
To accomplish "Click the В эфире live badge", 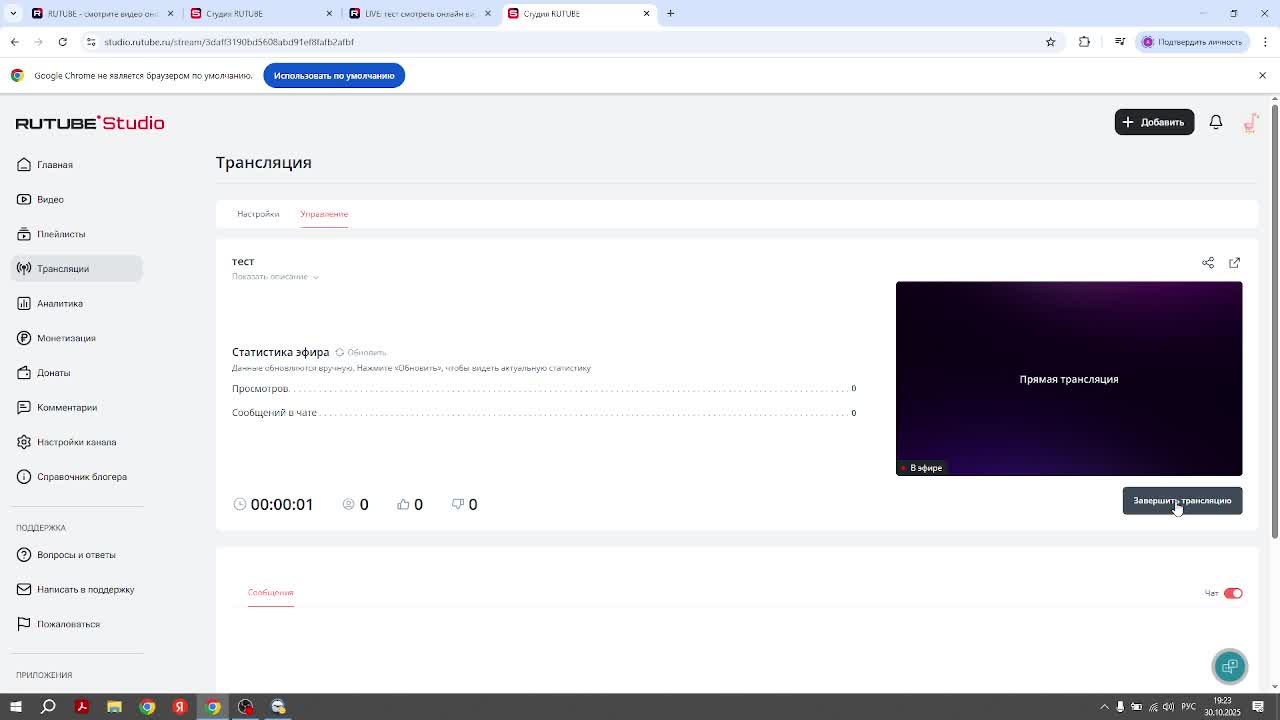I will [x=921, y=468].
